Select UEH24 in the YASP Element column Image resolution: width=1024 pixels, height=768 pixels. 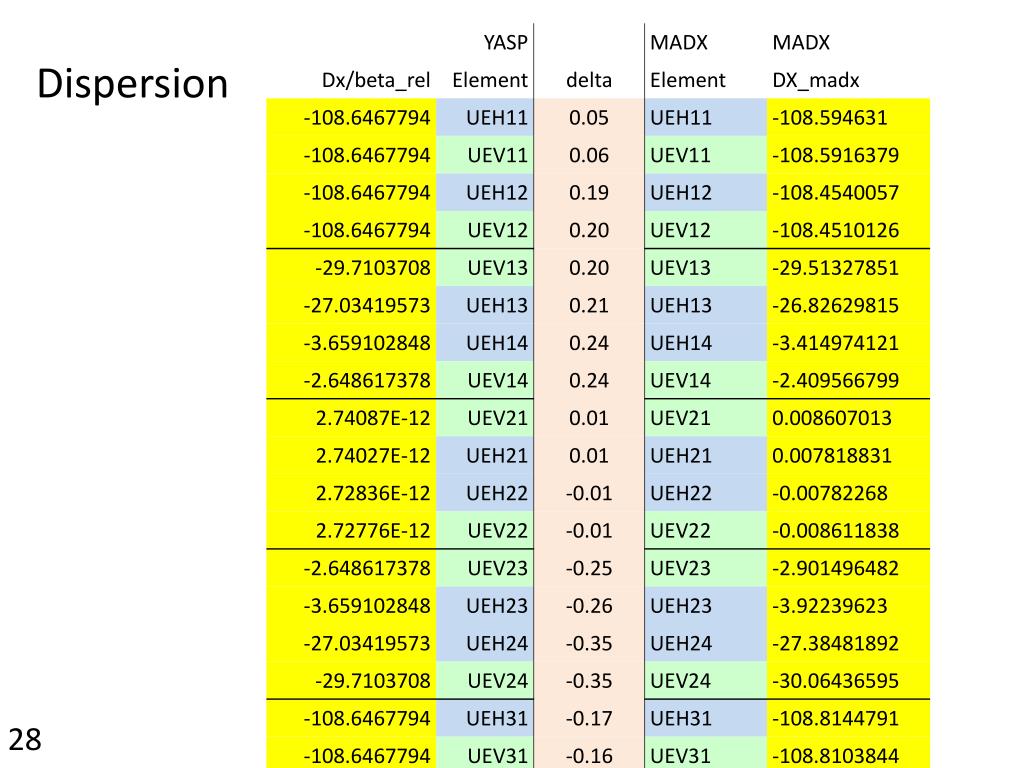497,643
